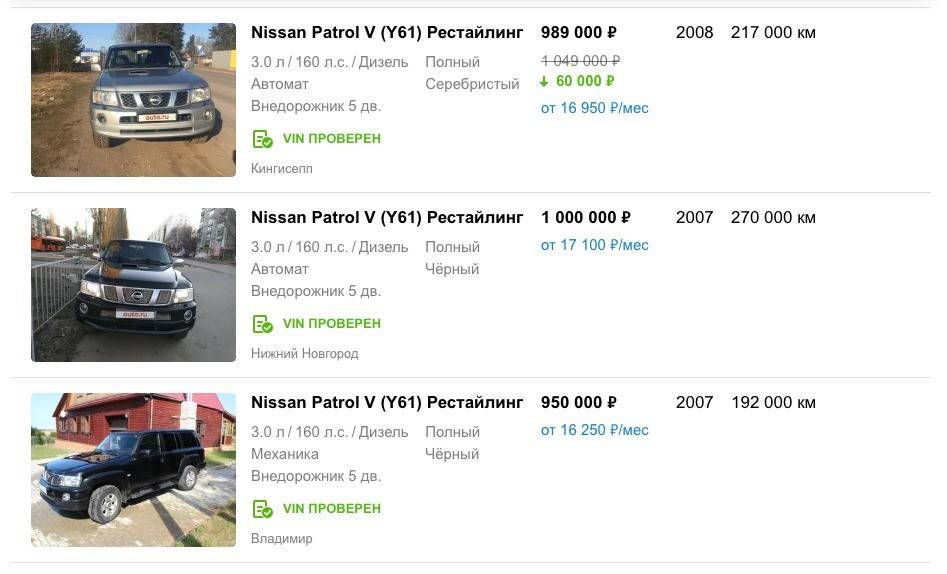Click the crossed-out 1 049 000 ₽ old price

(580, 62)
